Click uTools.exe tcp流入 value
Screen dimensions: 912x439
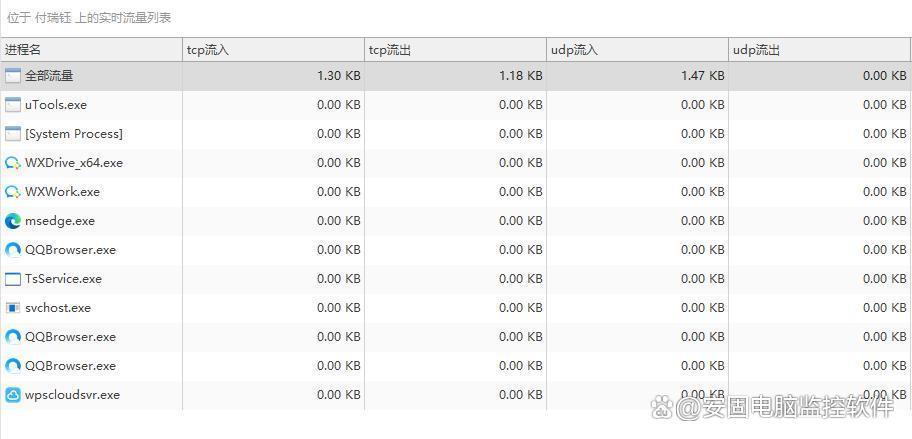[x=339, y=105]
